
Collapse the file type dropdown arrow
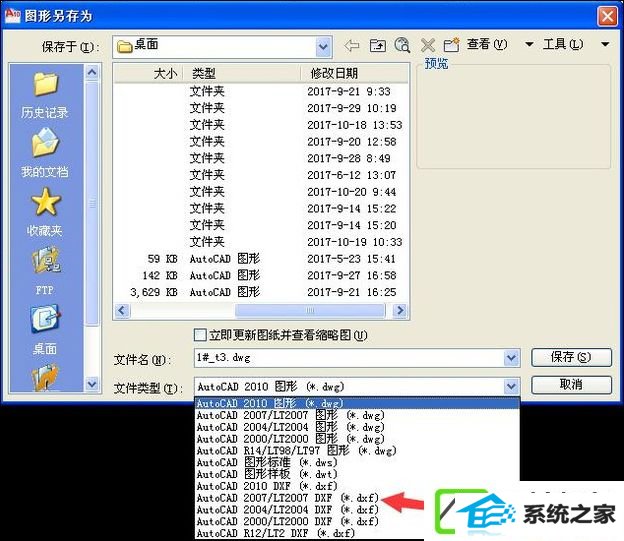[x=511, y=386]
